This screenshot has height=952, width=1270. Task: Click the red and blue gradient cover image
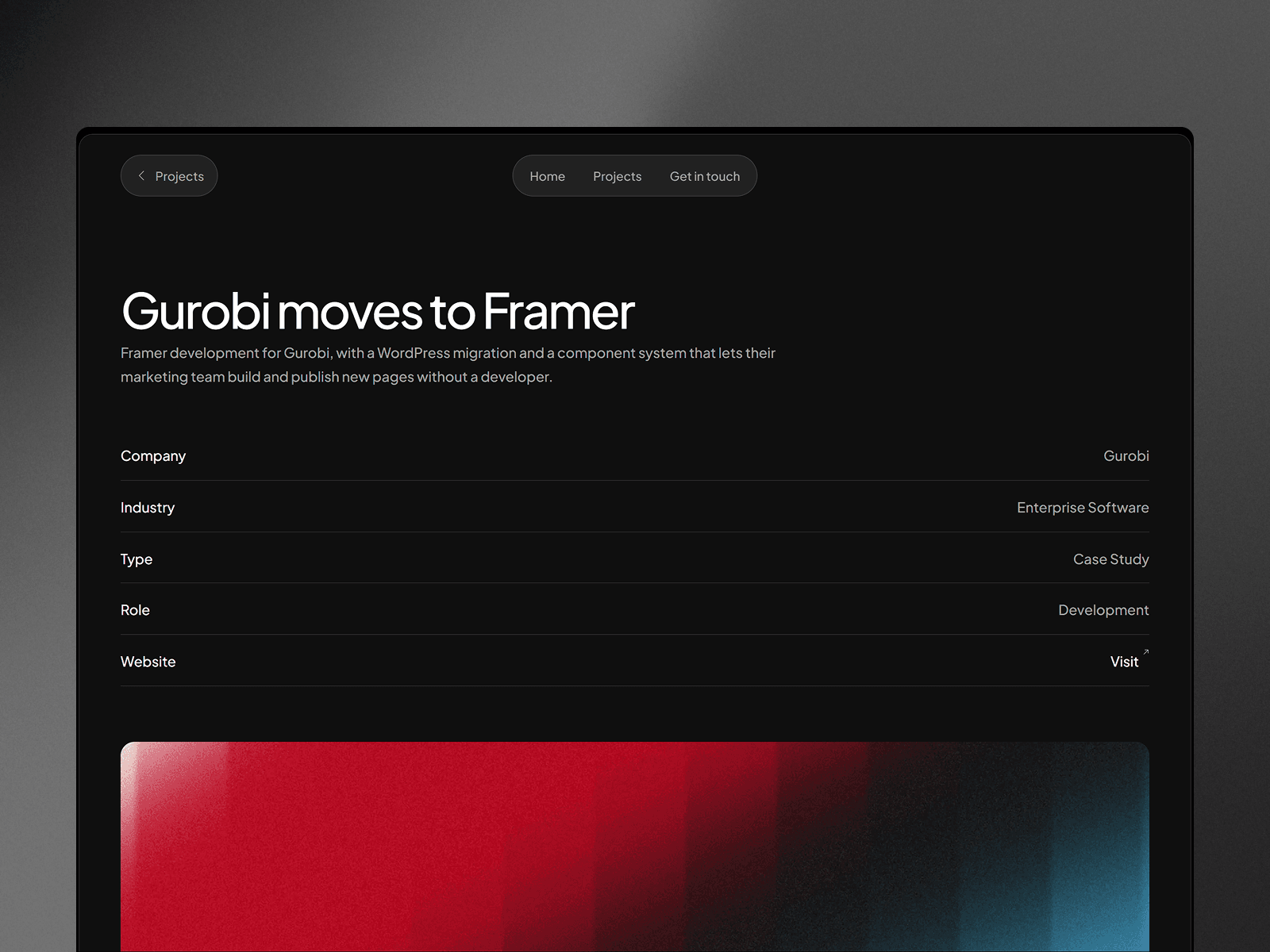(x=635, y=846)
